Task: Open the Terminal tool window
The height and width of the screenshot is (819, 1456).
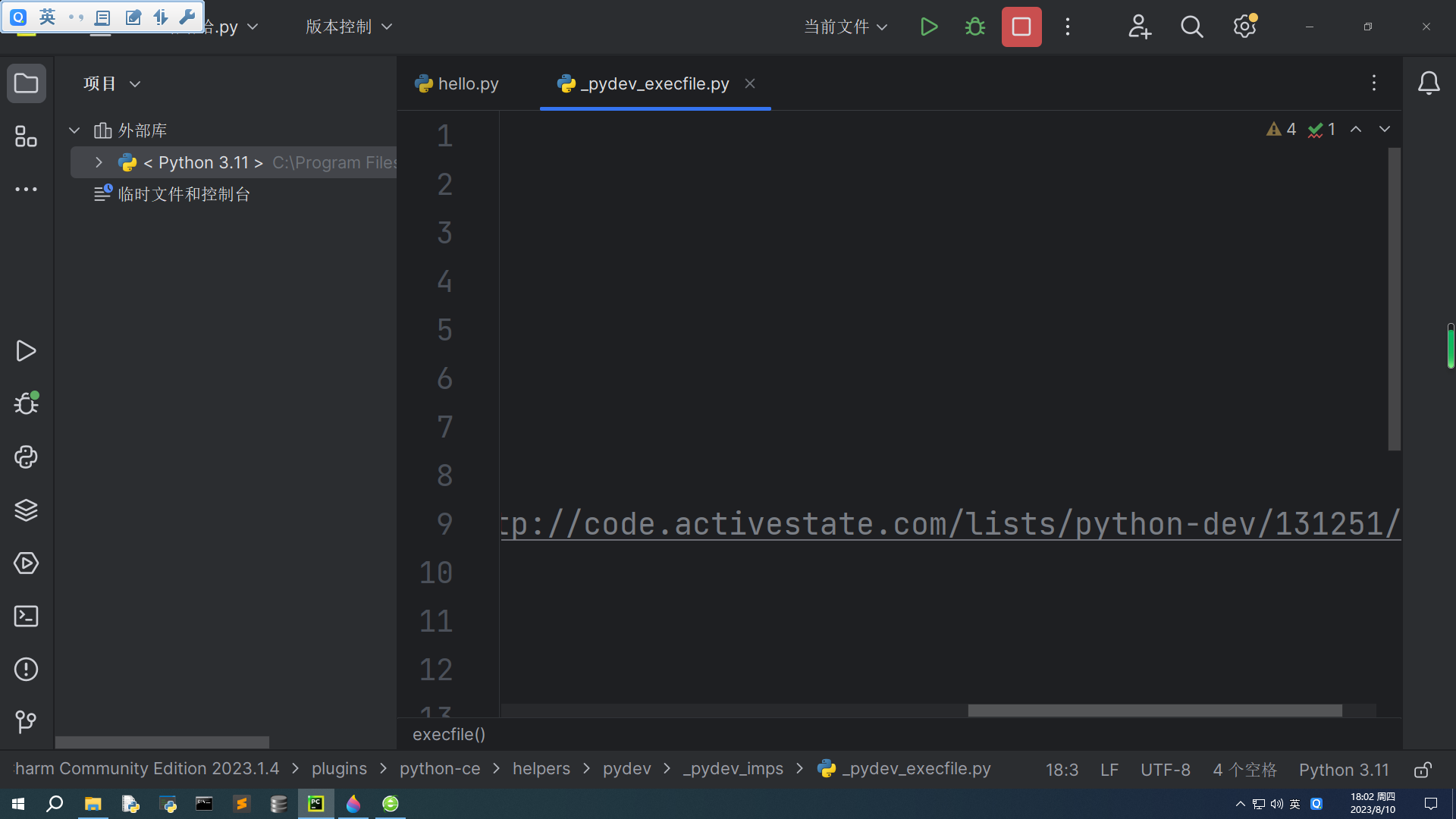Action: pos(27,617)
